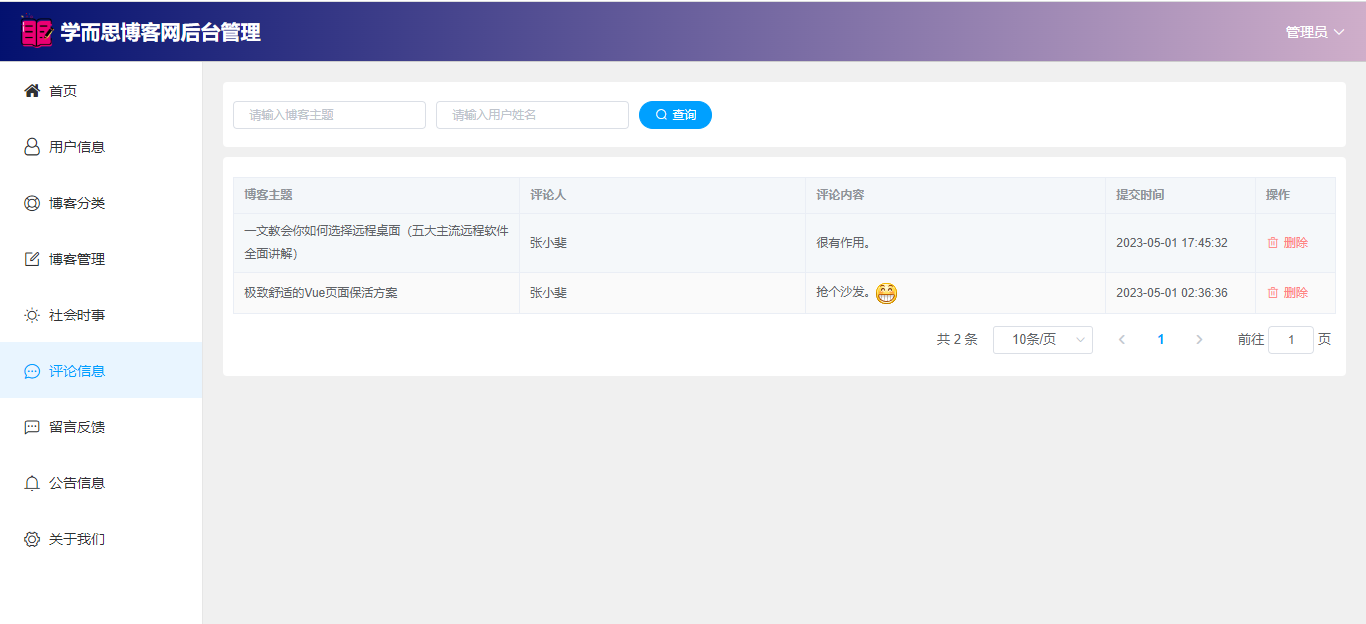
Task: Click the book logo in header
Action: (36, 32)
